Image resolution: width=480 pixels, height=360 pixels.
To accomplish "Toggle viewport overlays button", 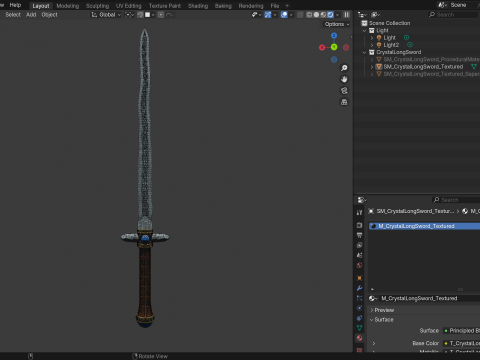I will click(284, 15).
